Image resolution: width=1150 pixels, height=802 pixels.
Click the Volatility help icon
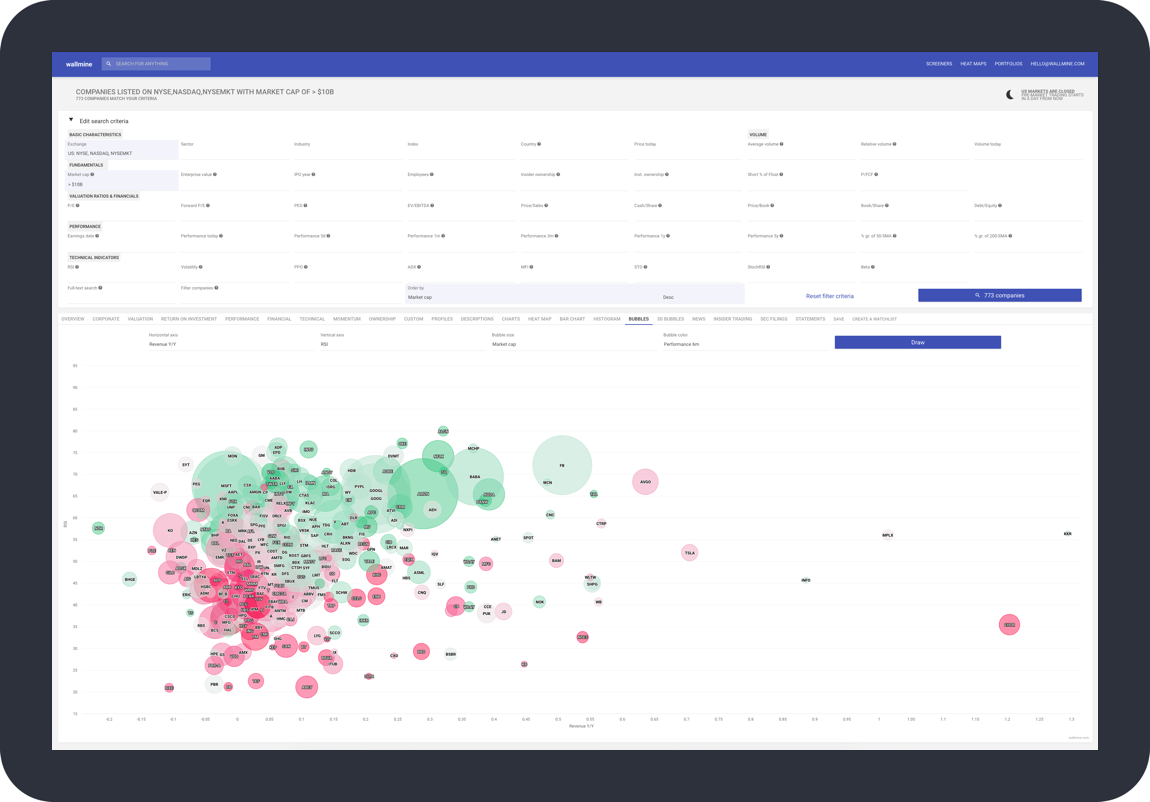point(201,267)
